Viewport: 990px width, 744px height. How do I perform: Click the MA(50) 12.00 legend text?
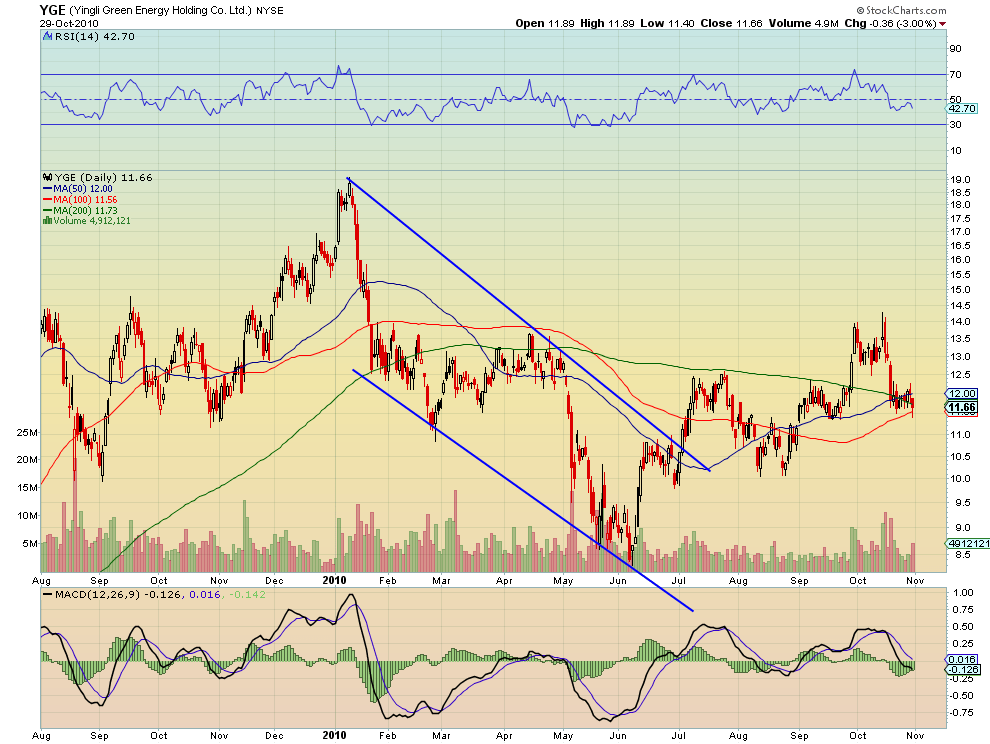(x=83, y=189)
